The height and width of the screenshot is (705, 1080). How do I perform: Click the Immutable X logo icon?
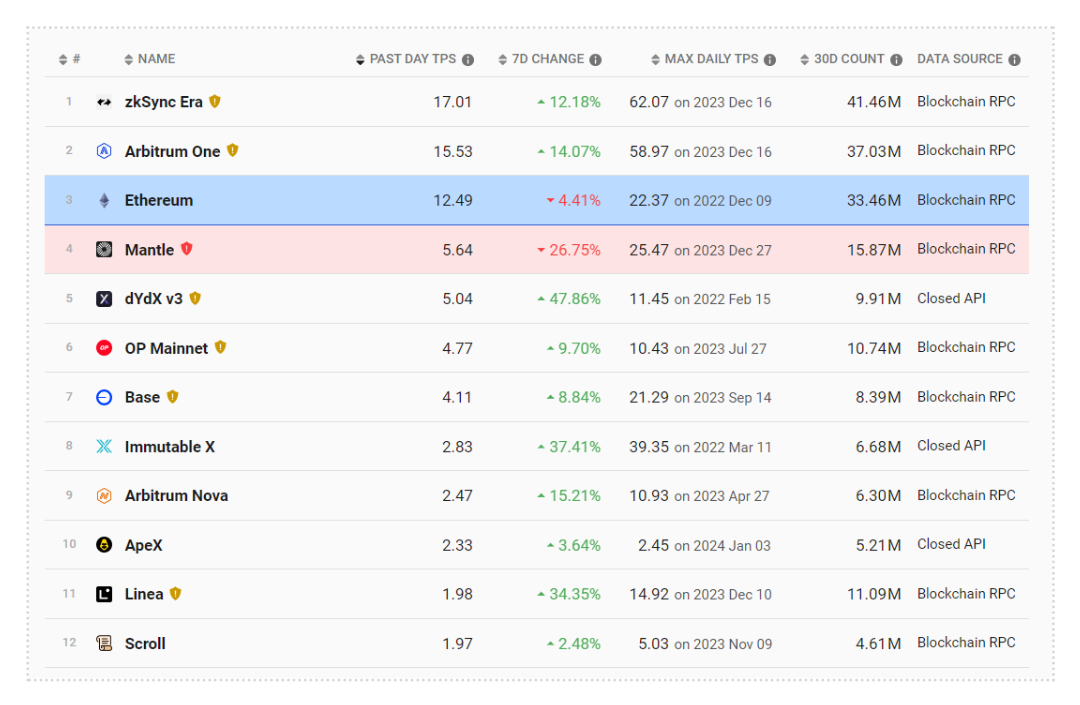(x=104, y=446)
